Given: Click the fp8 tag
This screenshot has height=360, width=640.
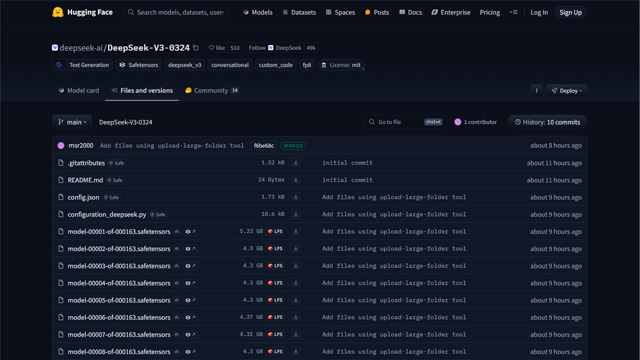Looking at the screenshot, I should (x=307, y=65).
